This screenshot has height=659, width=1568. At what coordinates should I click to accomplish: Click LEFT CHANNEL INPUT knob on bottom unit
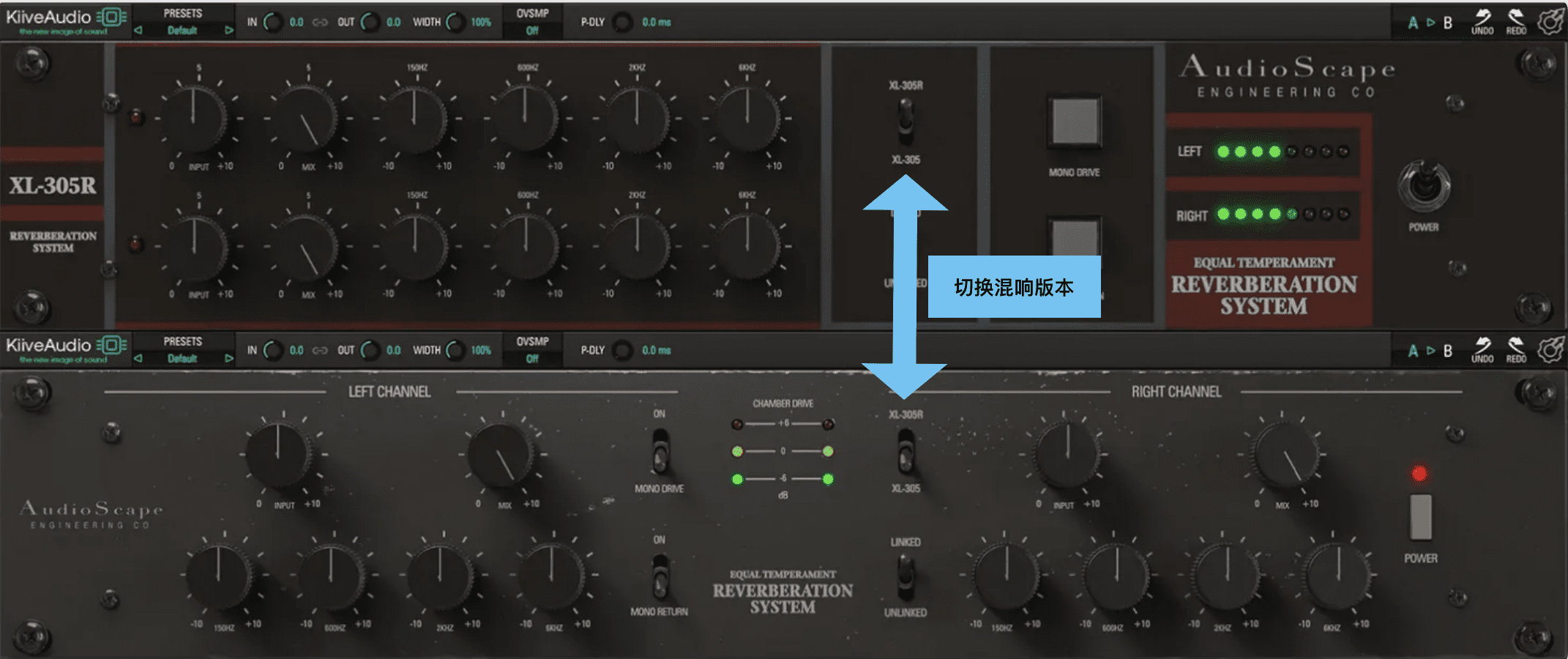(x=279, y=453)
